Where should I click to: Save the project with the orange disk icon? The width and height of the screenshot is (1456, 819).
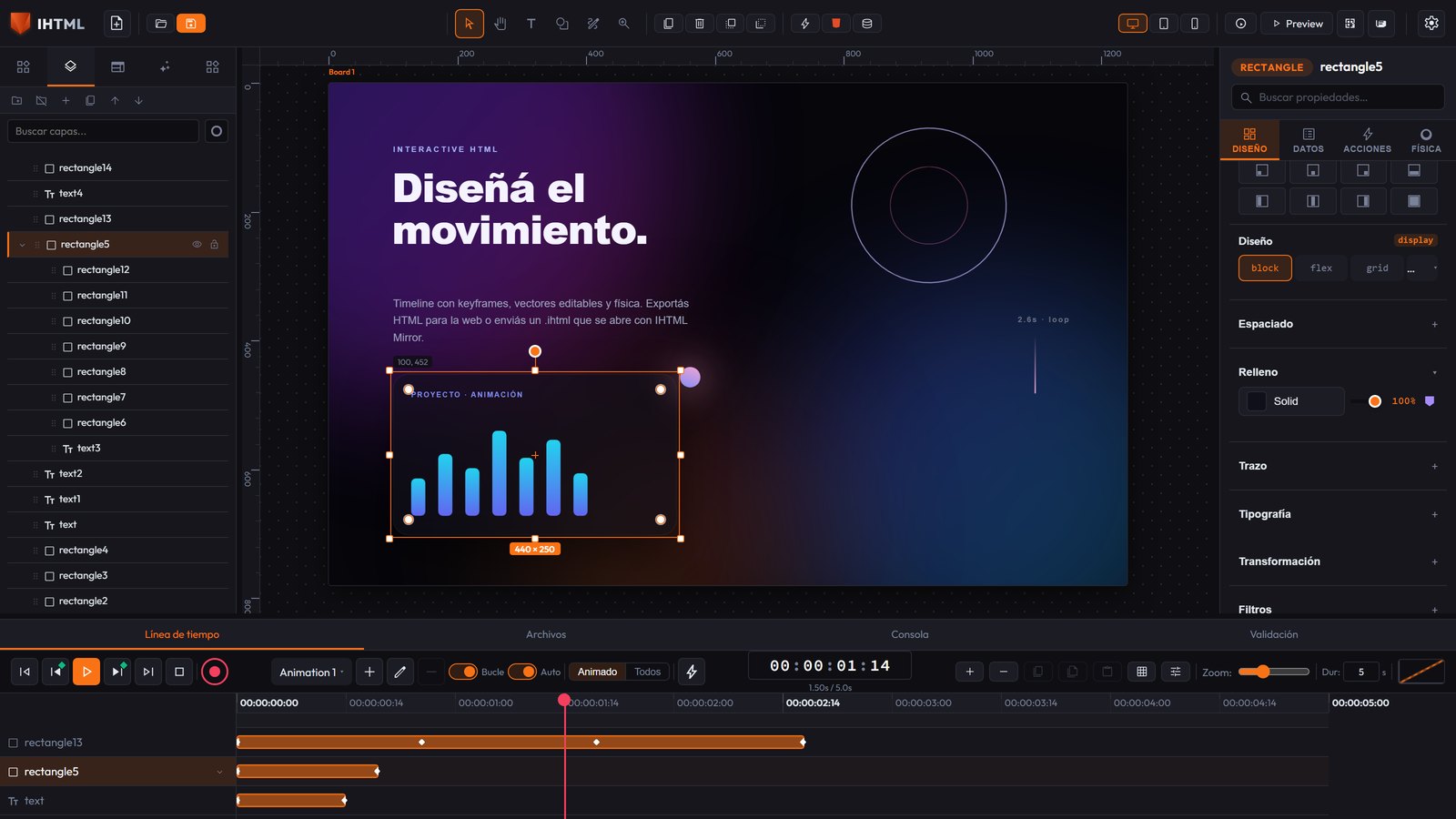(191, 24)
